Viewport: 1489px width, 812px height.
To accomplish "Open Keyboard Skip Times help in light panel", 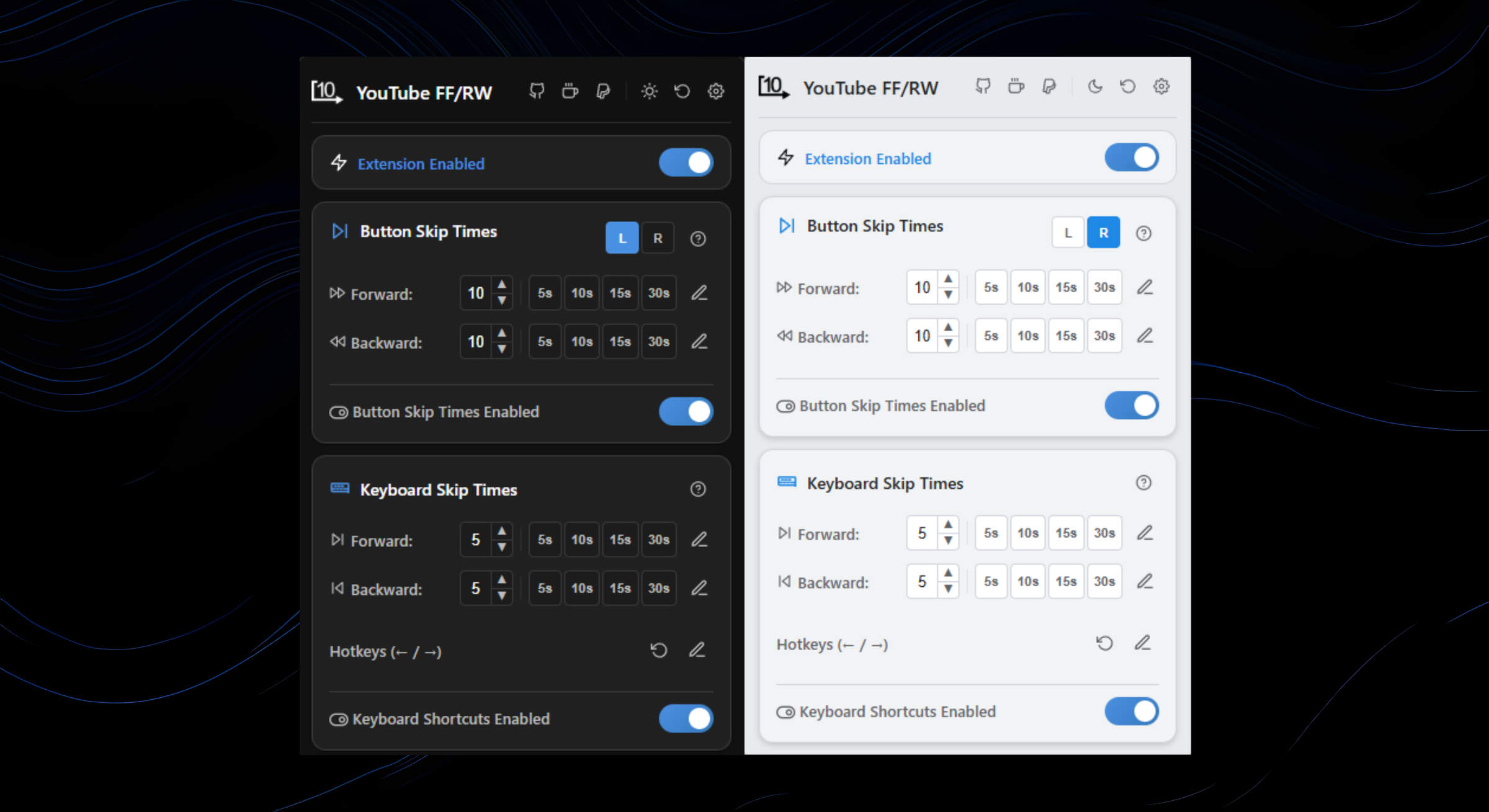I will click(1143, 483).
